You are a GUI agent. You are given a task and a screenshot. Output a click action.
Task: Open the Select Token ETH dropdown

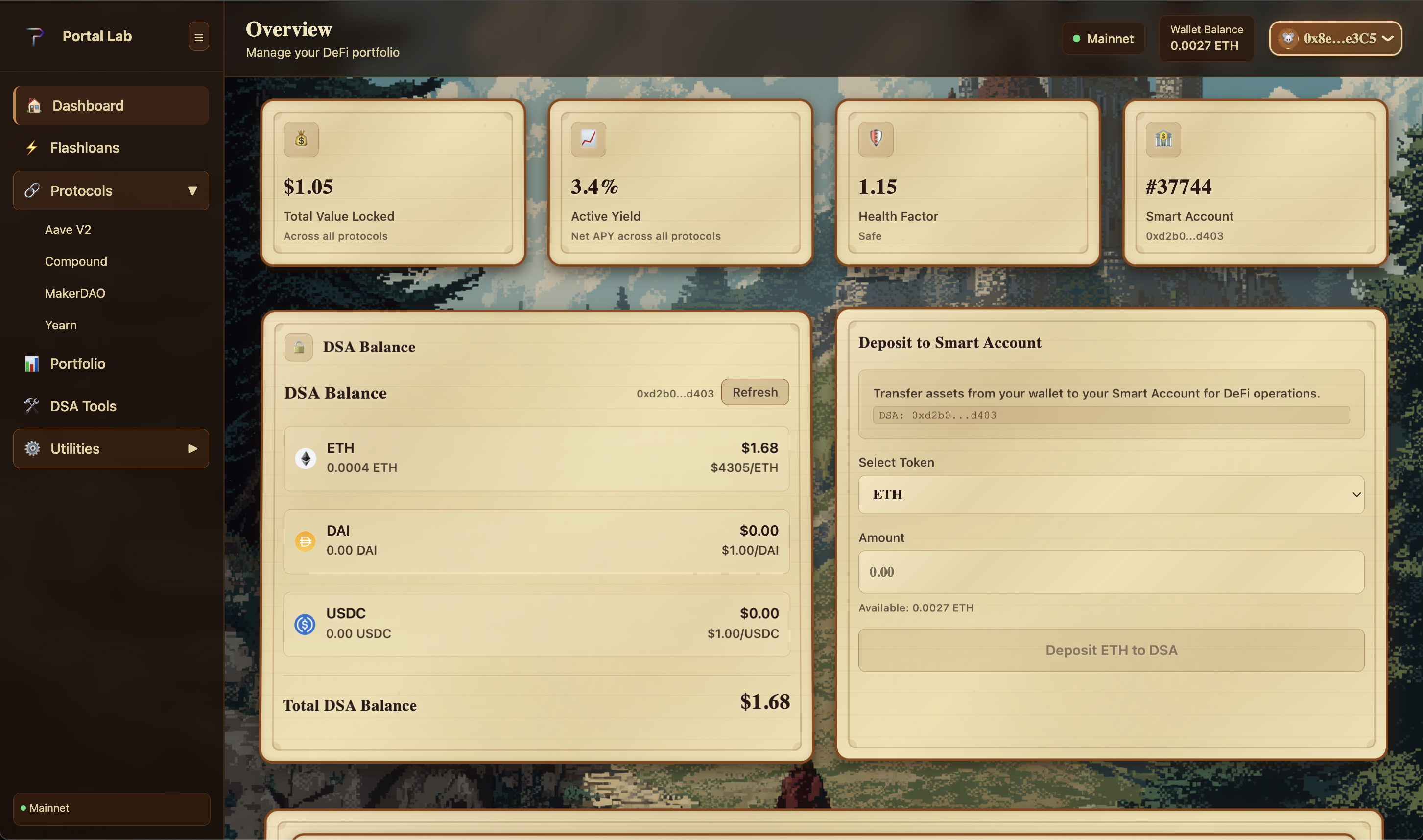click(1111, 494)
